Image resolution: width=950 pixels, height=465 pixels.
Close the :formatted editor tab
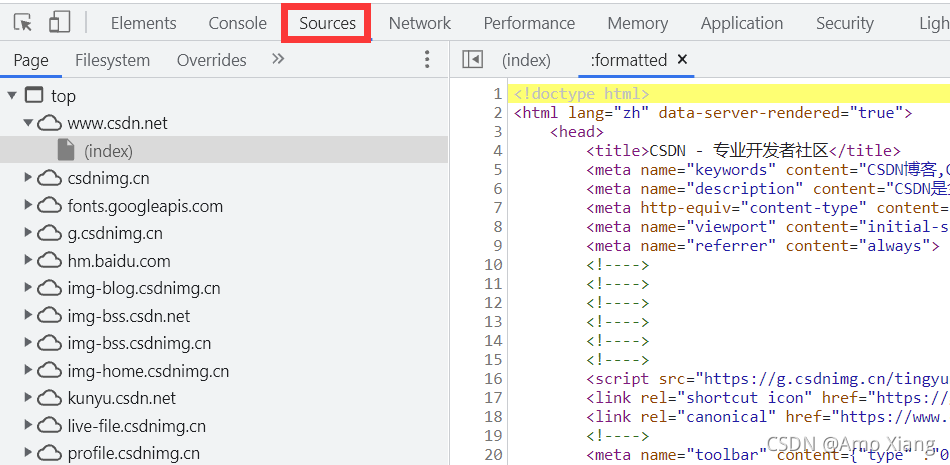[682, 59]
